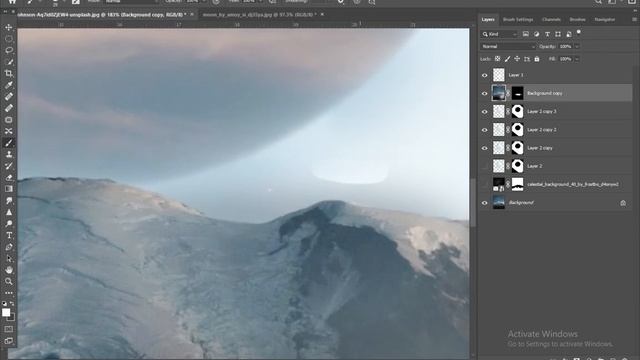Select the Horizontal Type tool
The height and width of the screenshot is (360, 640).
click(9, 235)
